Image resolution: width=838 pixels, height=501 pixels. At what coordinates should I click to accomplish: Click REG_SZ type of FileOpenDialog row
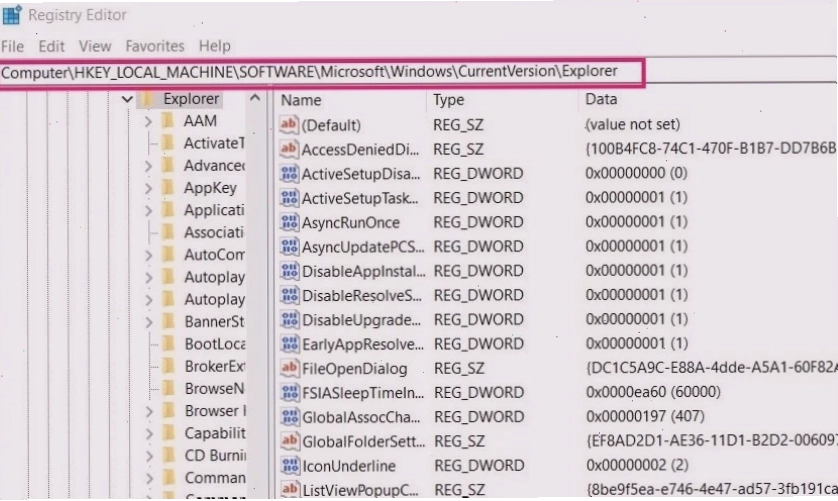pos(459,368)
